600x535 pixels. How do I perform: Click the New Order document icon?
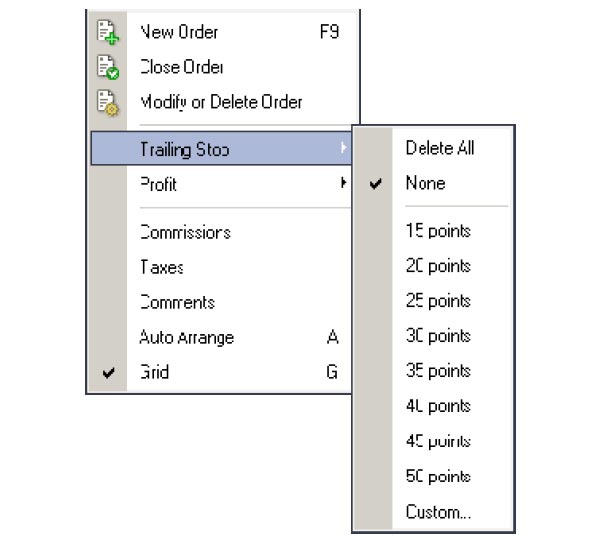[106, 32]
